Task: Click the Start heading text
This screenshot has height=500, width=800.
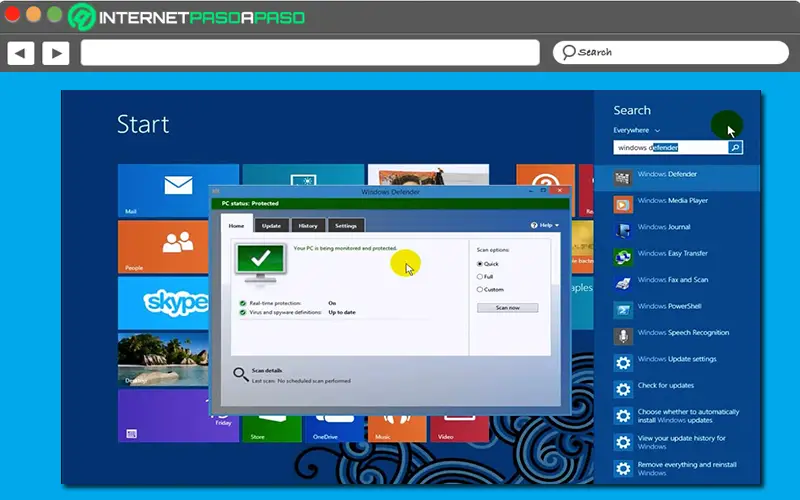Action: [x=143, y=124]
